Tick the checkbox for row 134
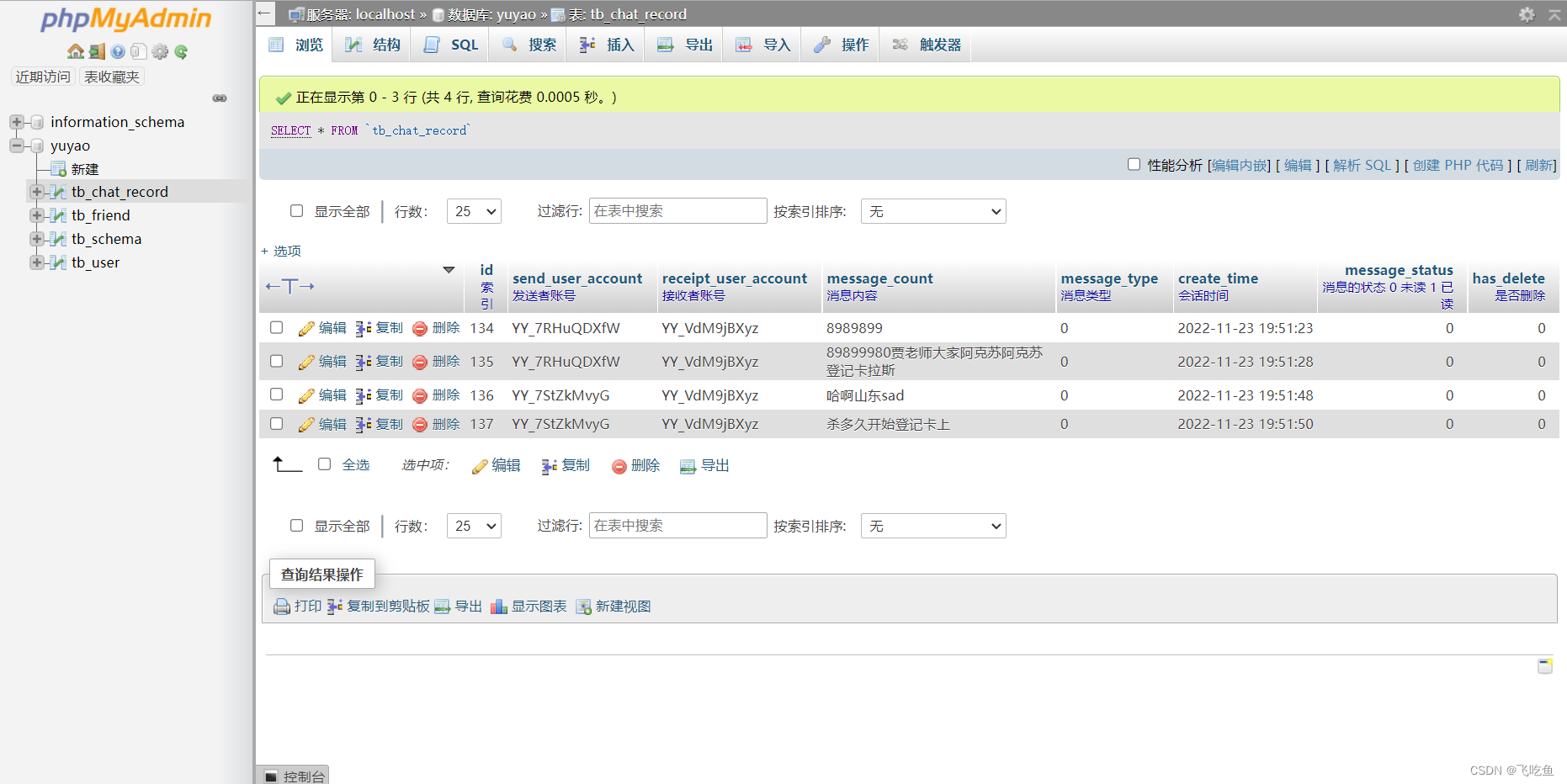The image size is (1567, 784). (x=276, y=327)
